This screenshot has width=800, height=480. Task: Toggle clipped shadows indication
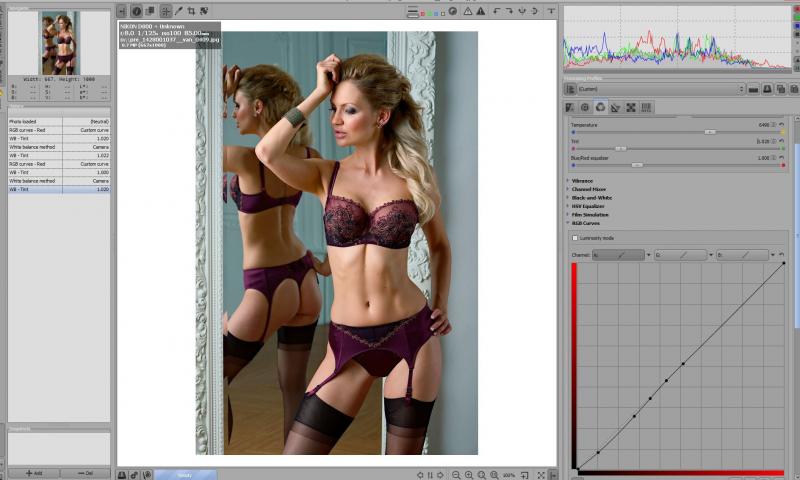tap(468, 11)
